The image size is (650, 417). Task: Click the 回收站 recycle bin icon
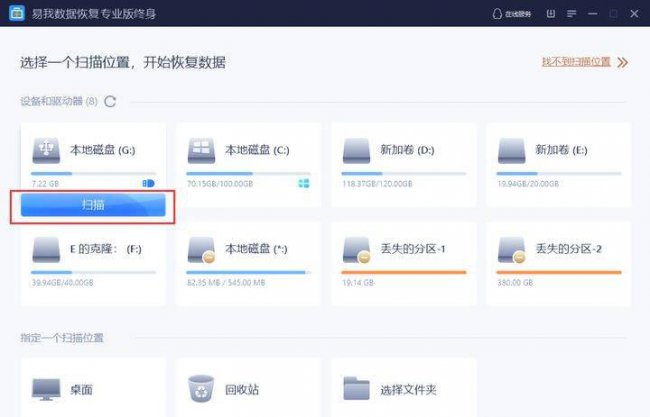point(201,389)
